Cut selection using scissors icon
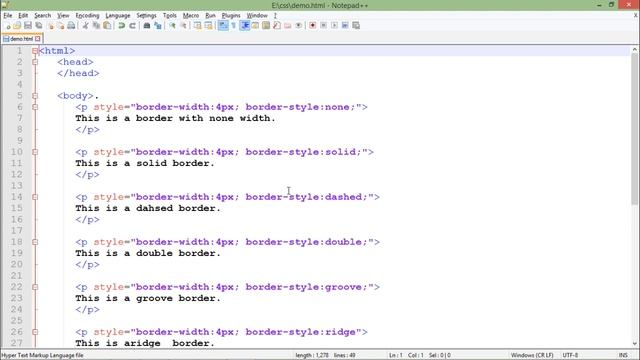 (85, 25)
